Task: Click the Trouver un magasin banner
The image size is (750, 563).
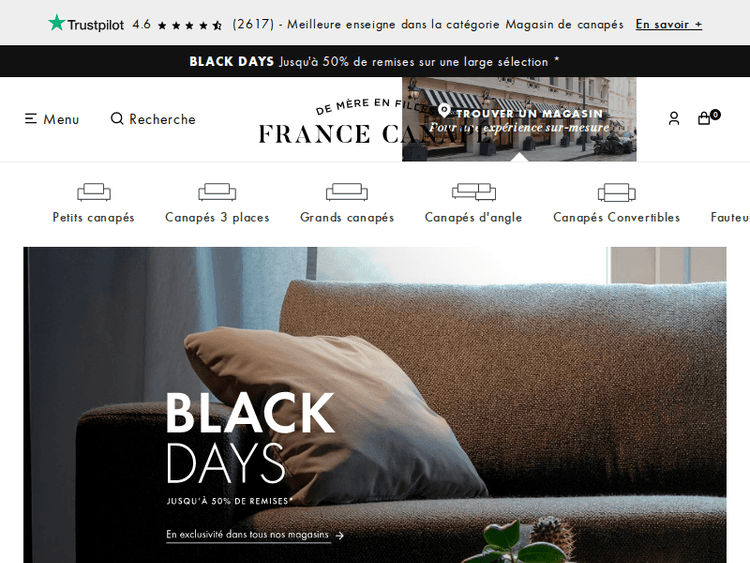Action: pyautogui.click(x=519, y=119)
